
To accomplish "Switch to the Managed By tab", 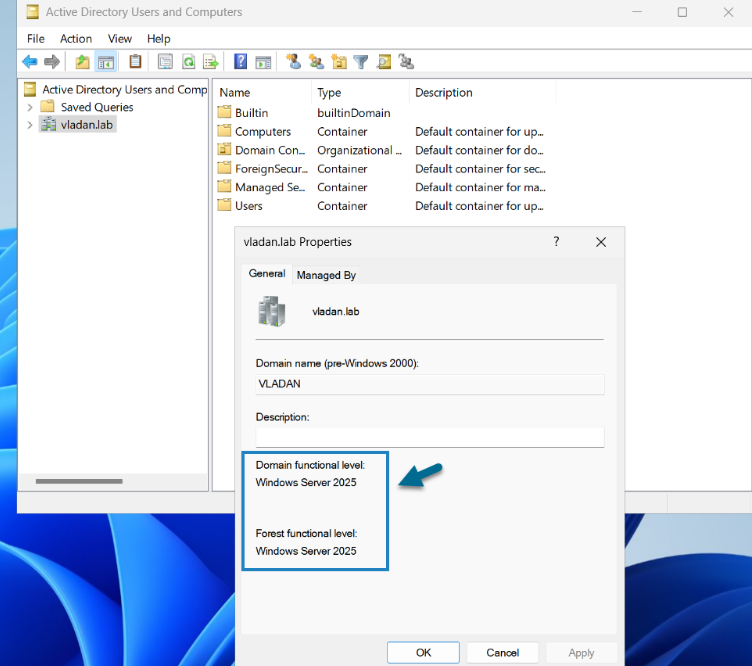I will tap(326, 275).
